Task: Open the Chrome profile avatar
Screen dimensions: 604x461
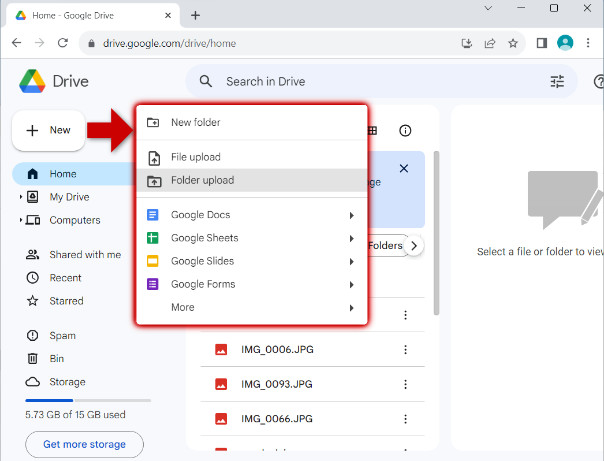Action: pos(565,43)
